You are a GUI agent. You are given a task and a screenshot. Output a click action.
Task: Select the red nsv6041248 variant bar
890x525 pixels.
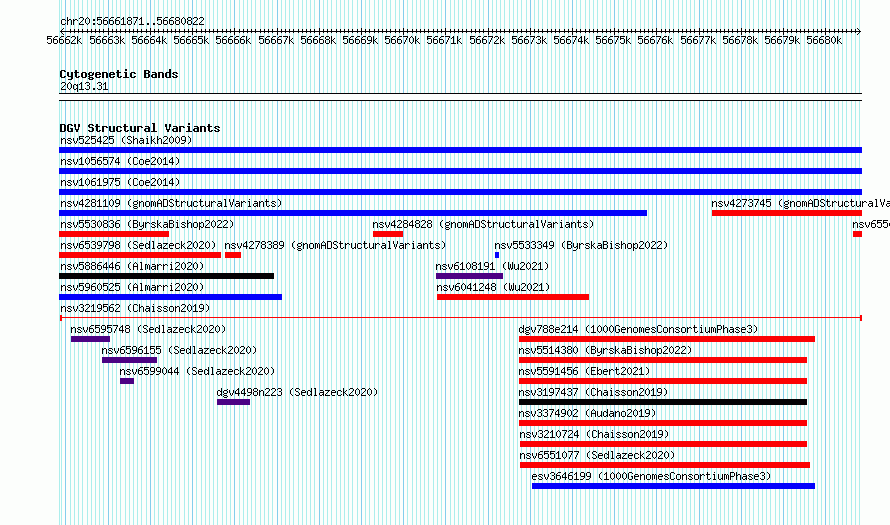(513, 297)
